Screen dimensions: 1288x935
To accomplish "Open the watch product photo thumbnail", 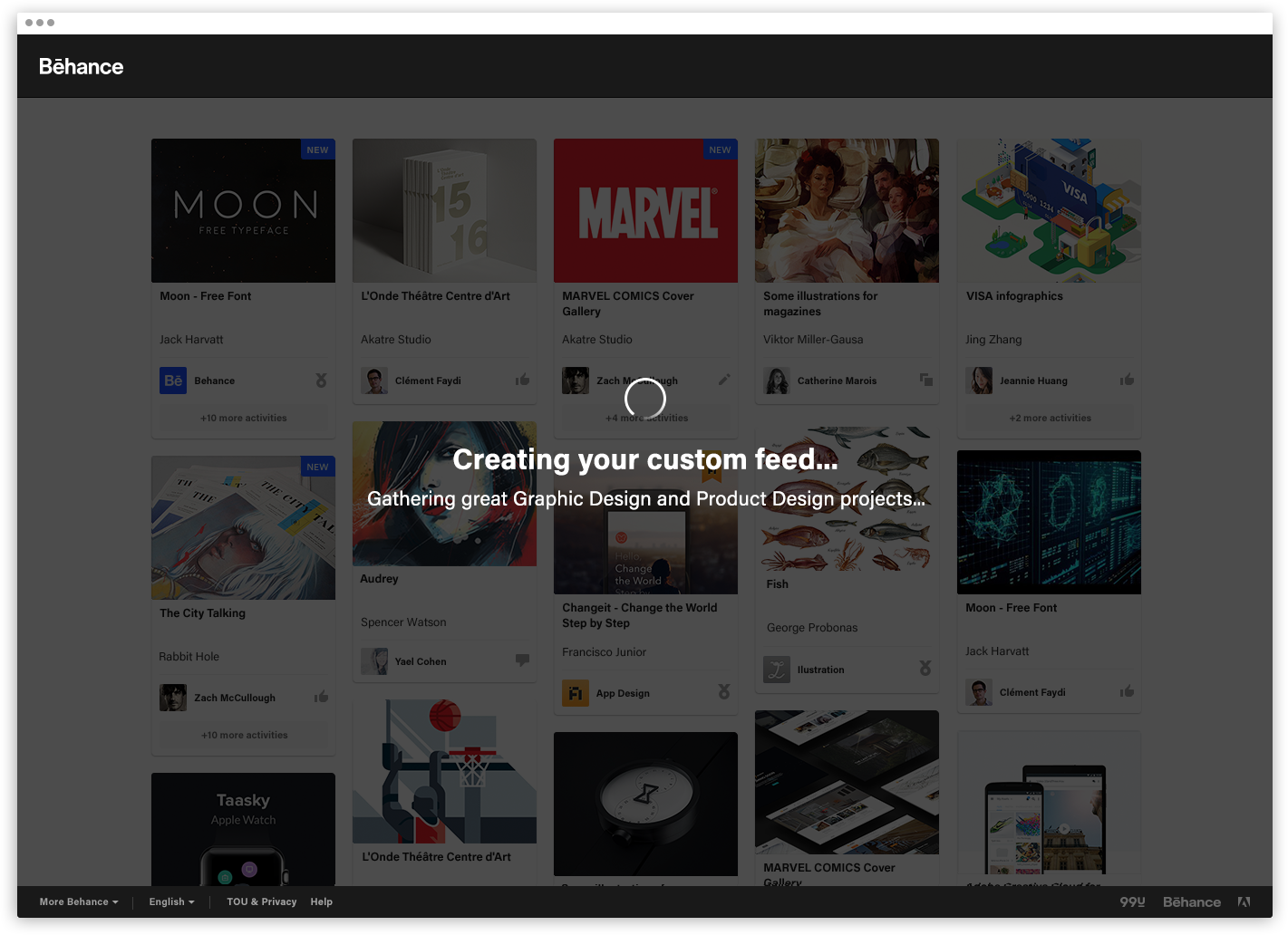I will (645, 804).
